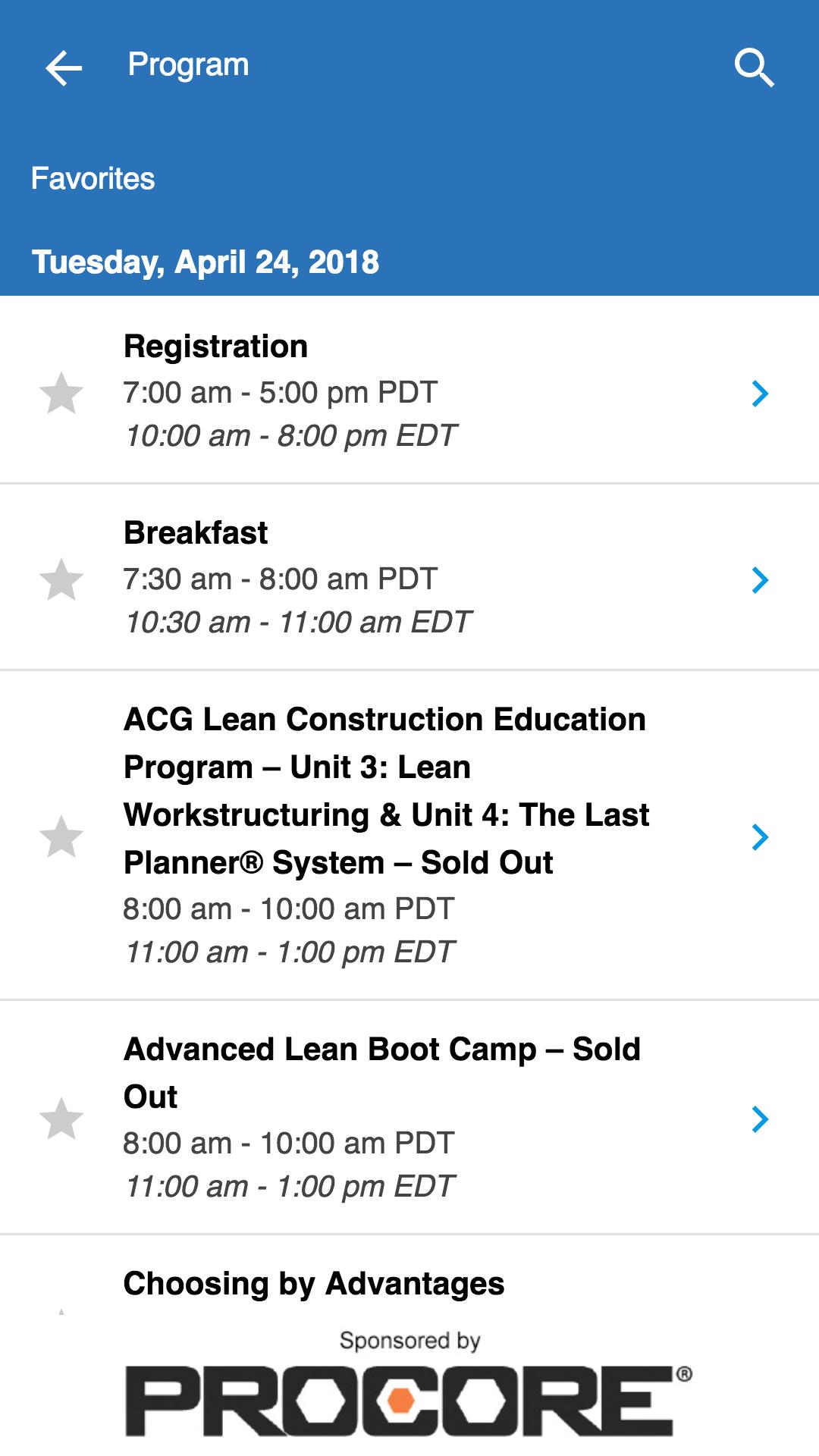Click the Program page title

coord(188,65)
